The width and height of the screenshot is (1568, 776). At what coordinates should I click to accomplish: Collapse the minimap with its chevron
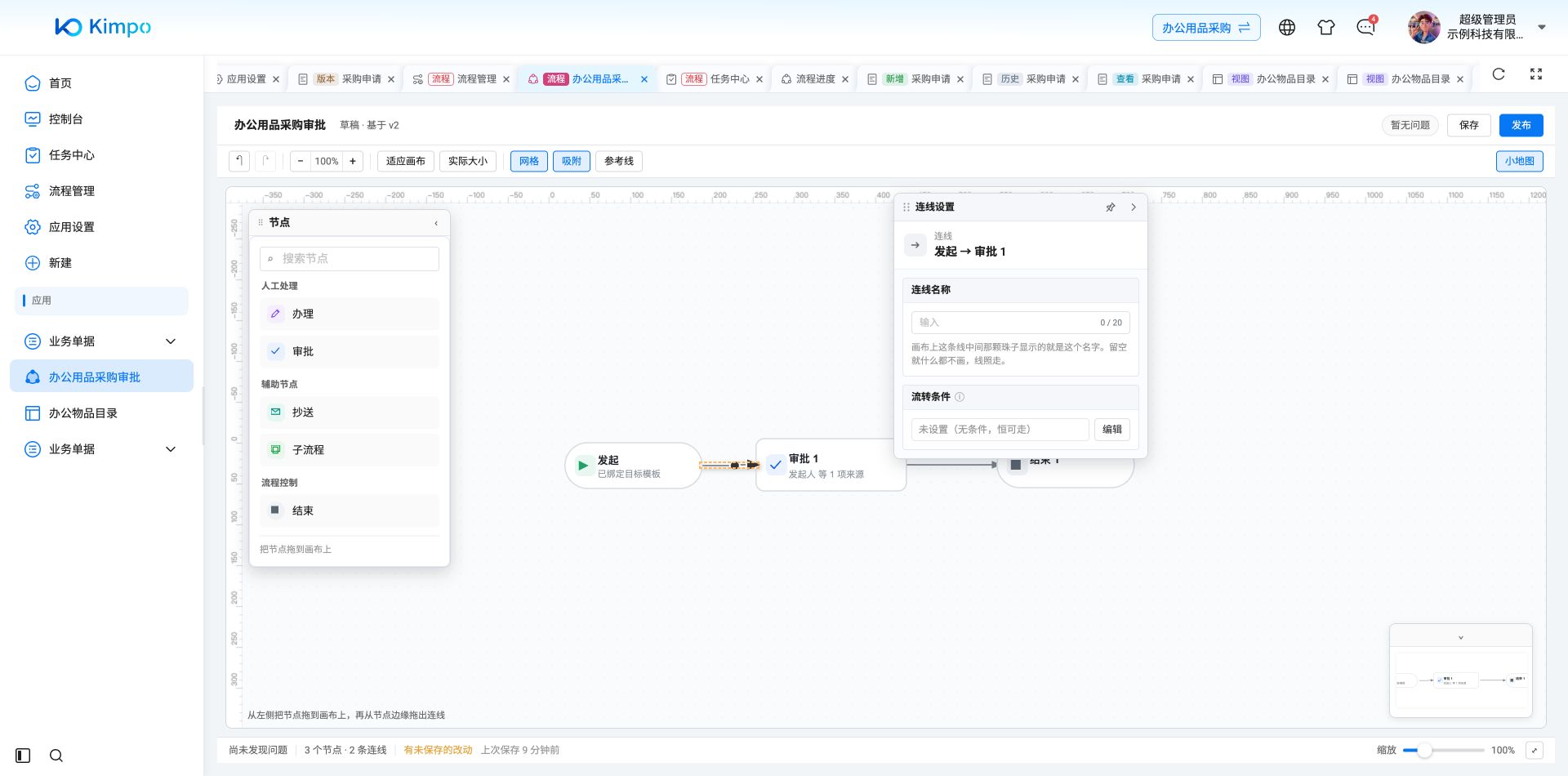pos(1461,638)
